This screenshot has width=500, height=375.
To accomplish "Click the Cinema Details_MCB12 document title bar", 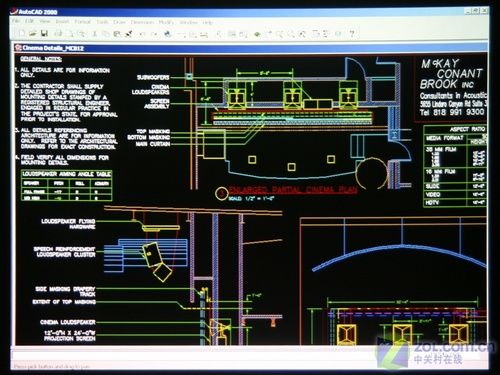I will (x=251, y=48).
